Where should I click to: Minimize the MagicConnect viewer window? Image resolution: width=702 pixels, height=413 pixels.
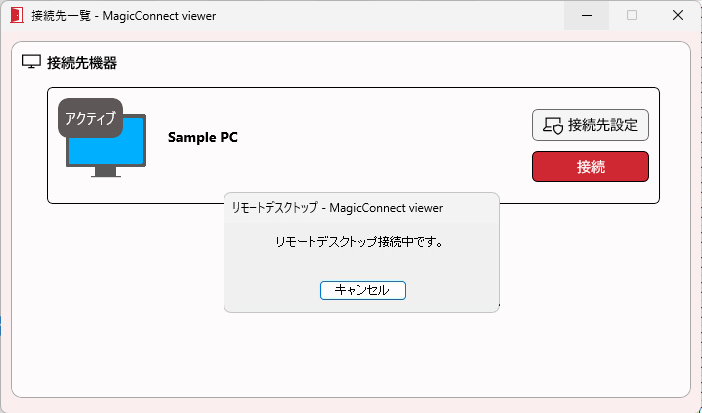[x=587, y=16]
